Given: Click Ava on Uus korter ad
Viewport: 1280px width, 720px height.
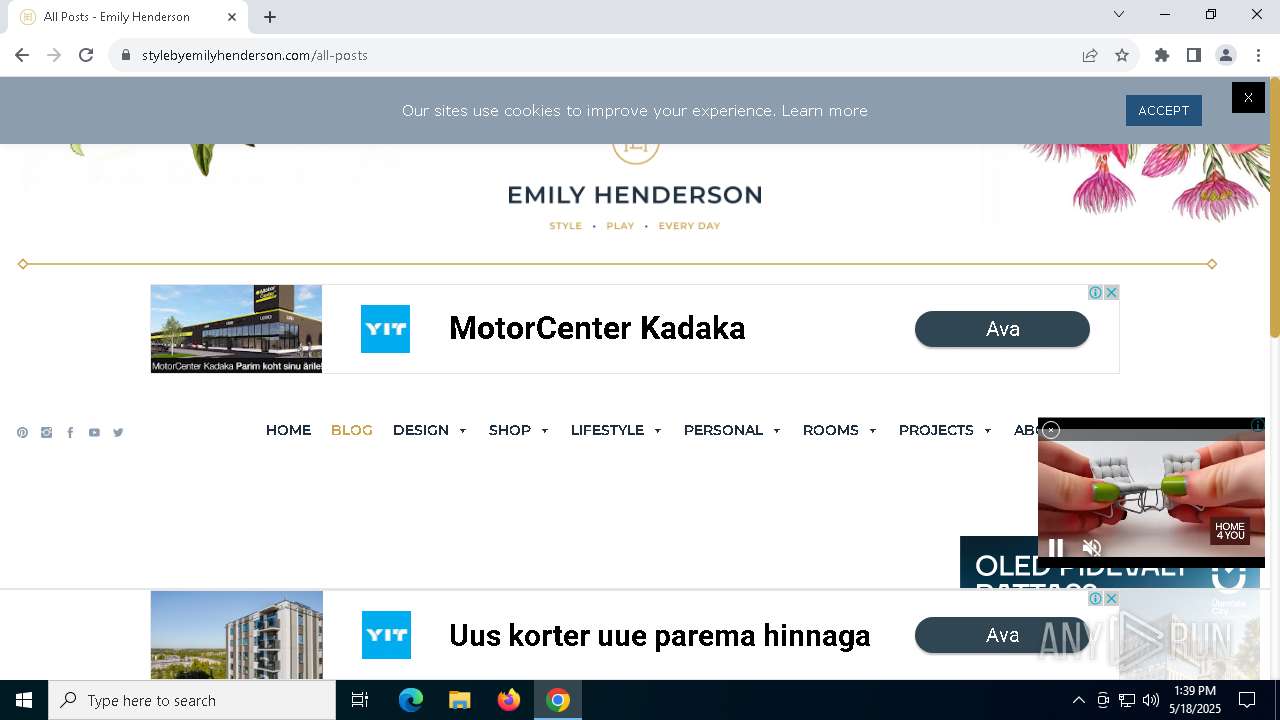Looking at the screenshot, I should point(1002,635).
